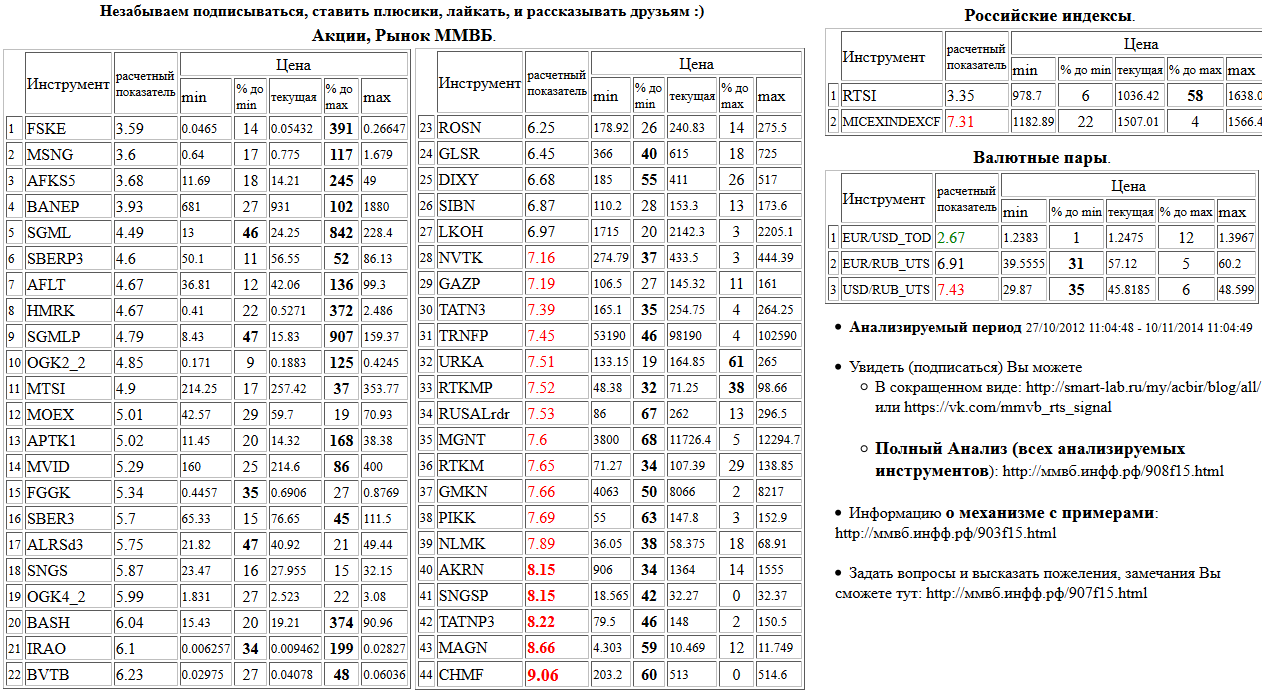Select the SBER3 ticker cell
Viewport: 1262px width, 694px height.
point(51,519)
